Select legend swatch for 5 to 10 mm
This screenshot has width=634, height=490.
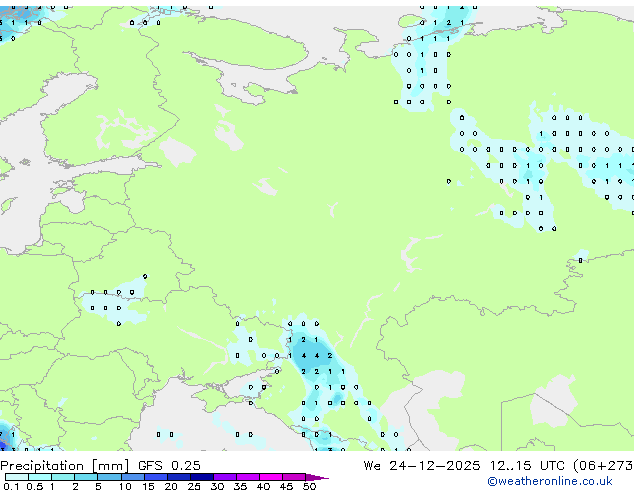pos(109,477)
